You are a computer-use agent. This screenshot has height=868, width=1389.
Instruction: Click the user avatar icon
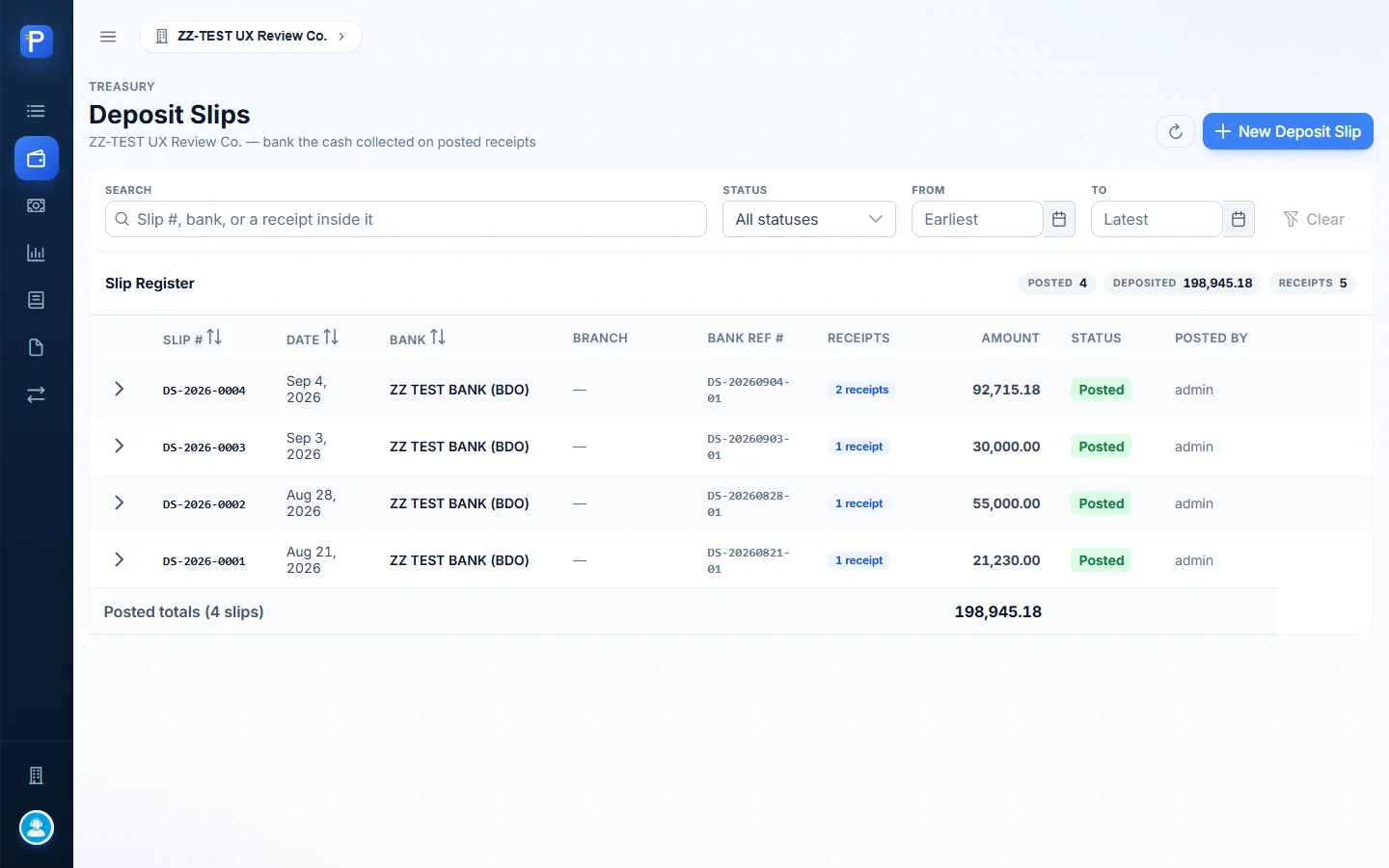[x=37, y=827]
